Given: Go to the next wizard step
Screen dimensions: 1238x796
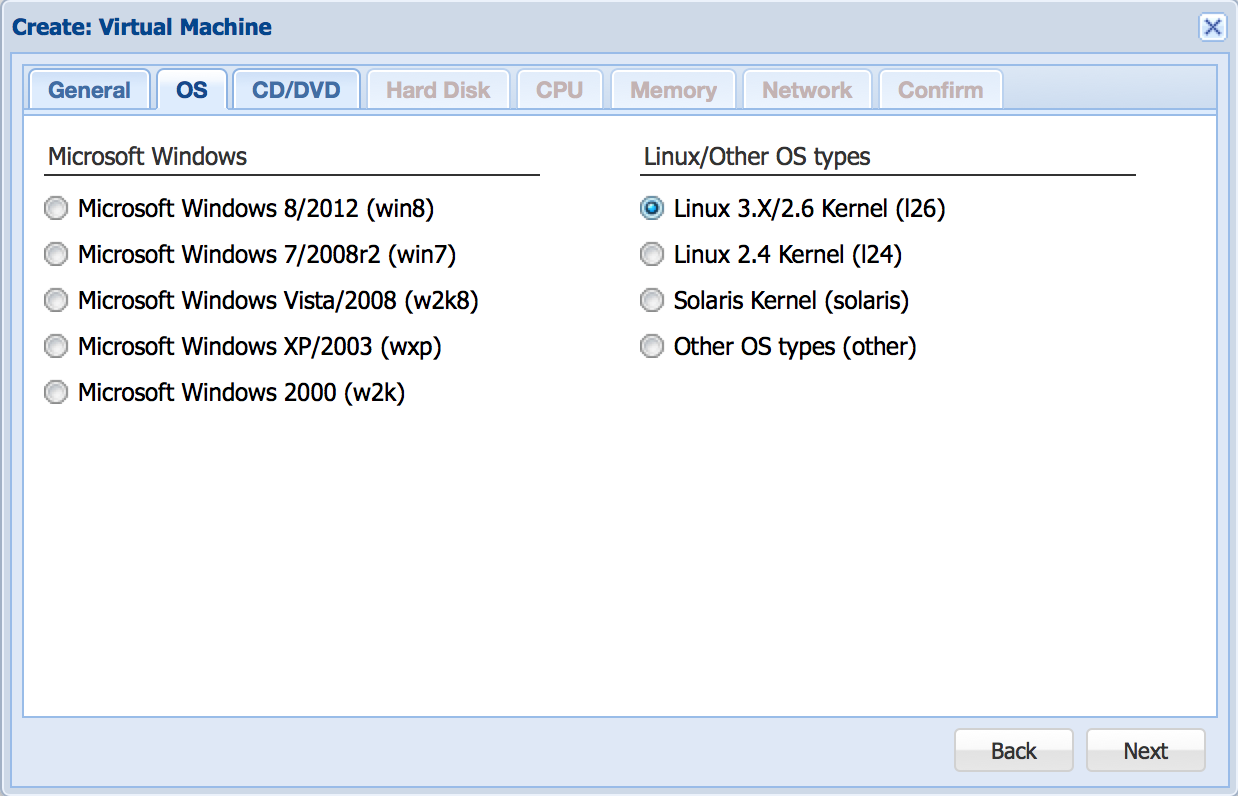Looking at the screenshot, I should click(1145, 751).
